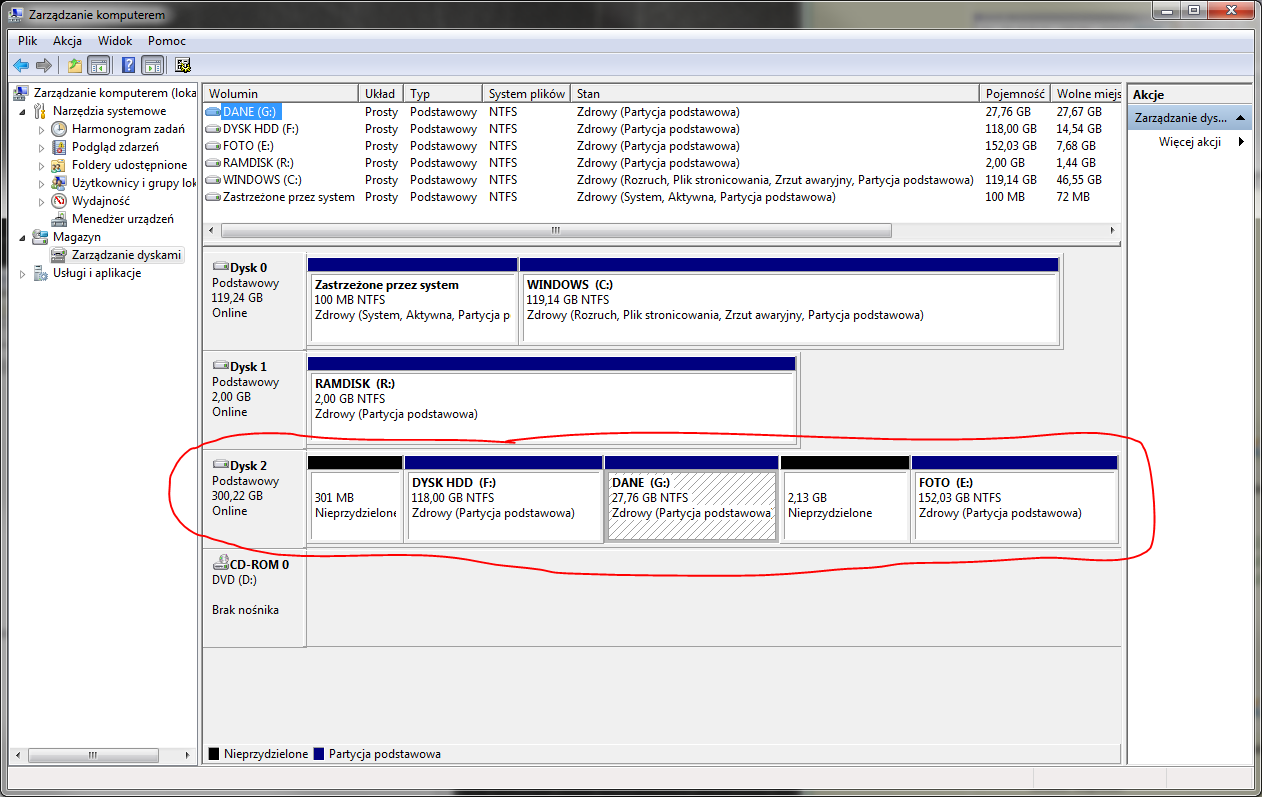The height and width of the screenshot is (797, 1262).
Task: Select the Zastrzeżone przez system partition block
Action: coord(412,300)
